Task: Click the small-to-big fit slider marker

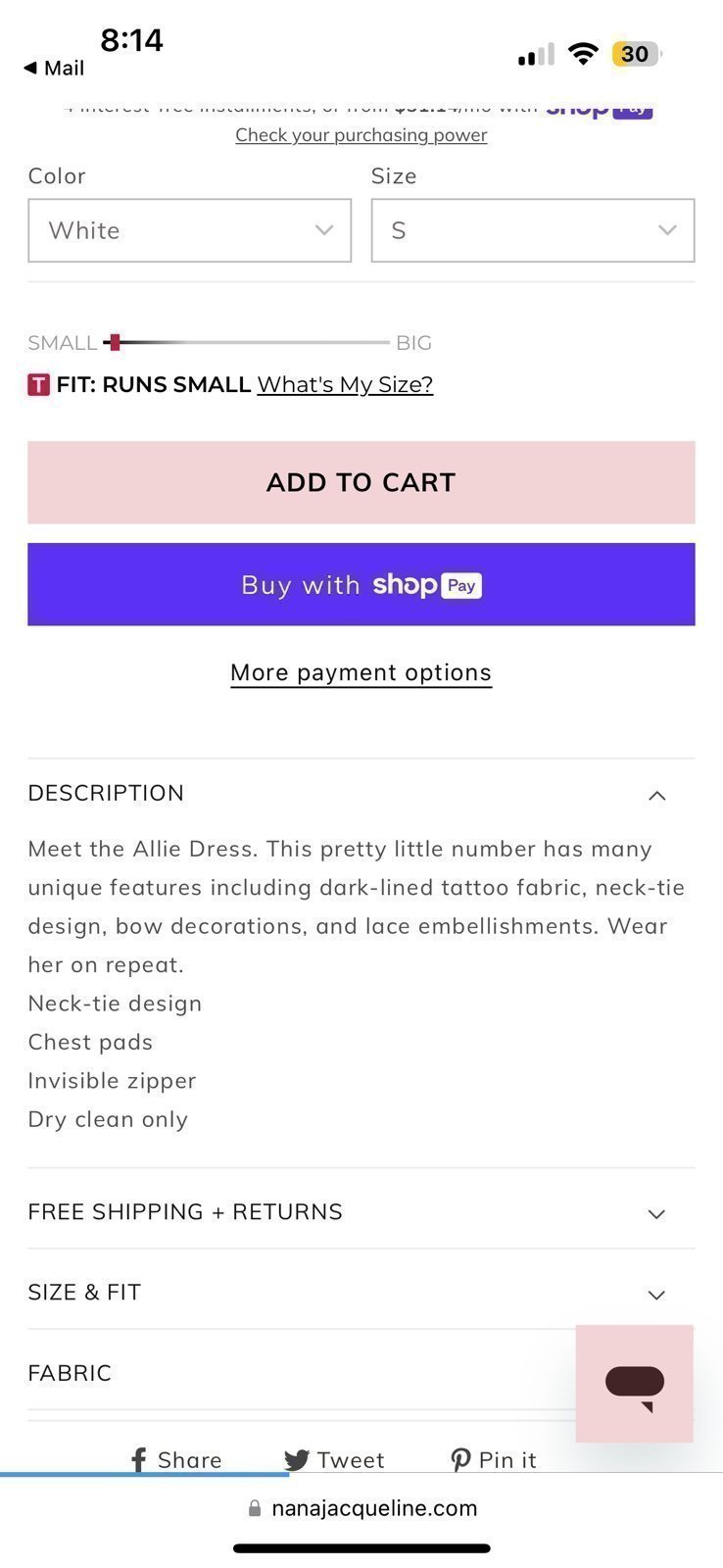Action: coord(115,342)
